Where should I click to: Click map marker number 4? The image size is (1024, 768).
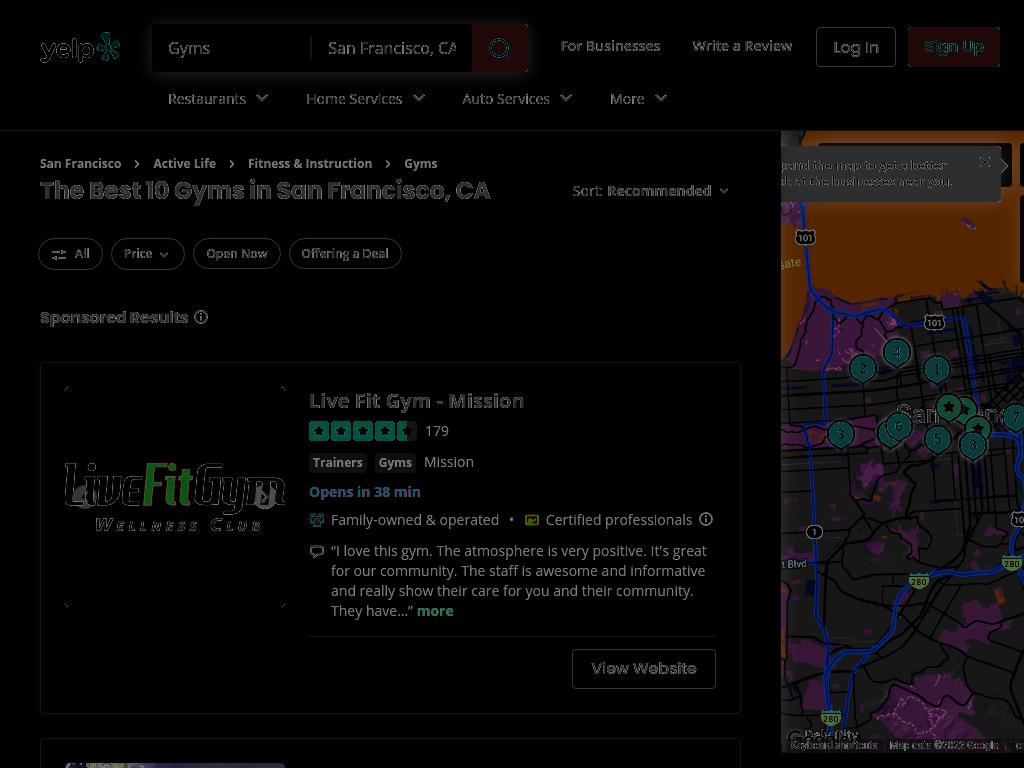[x=897, y=353]
